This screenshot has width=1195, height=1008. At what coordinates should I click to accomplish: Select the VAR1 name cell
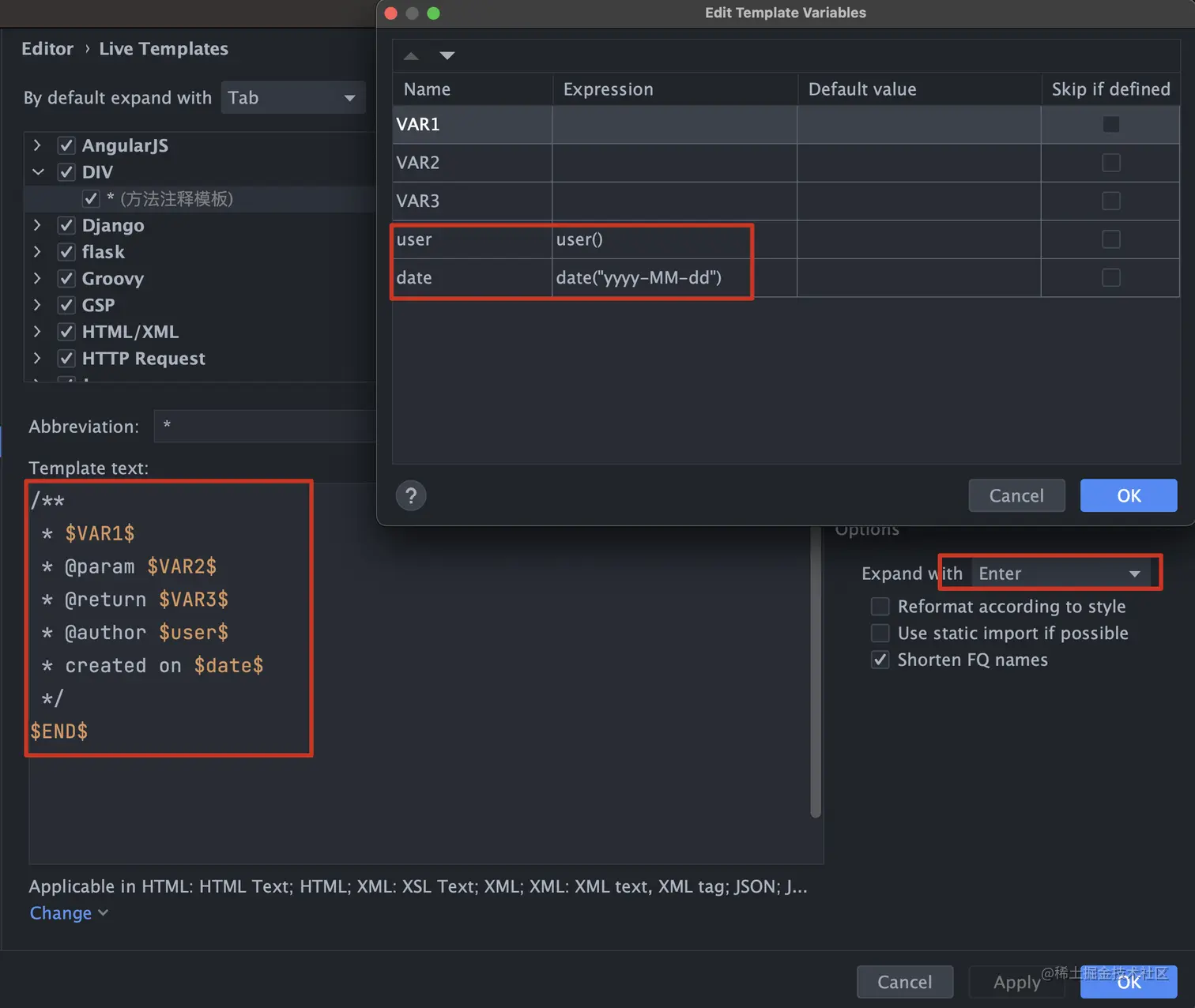473,124
